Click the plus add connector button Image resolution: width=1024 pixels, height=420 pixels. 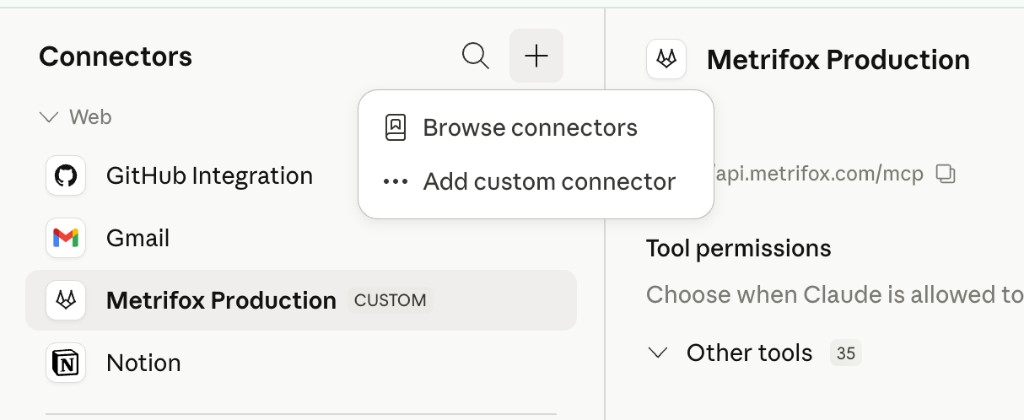pos(536,56)
